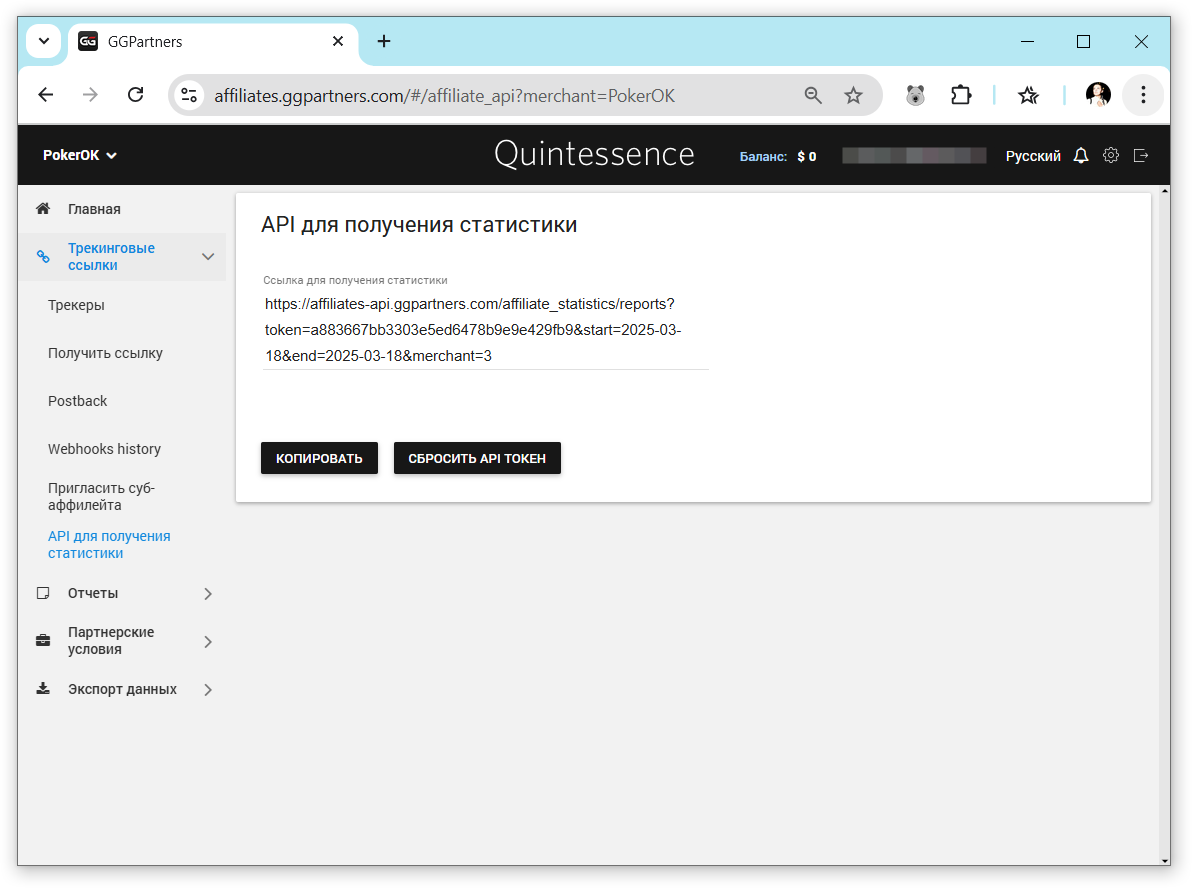Select API для получения статистики menu item

[x=109, y=544]
